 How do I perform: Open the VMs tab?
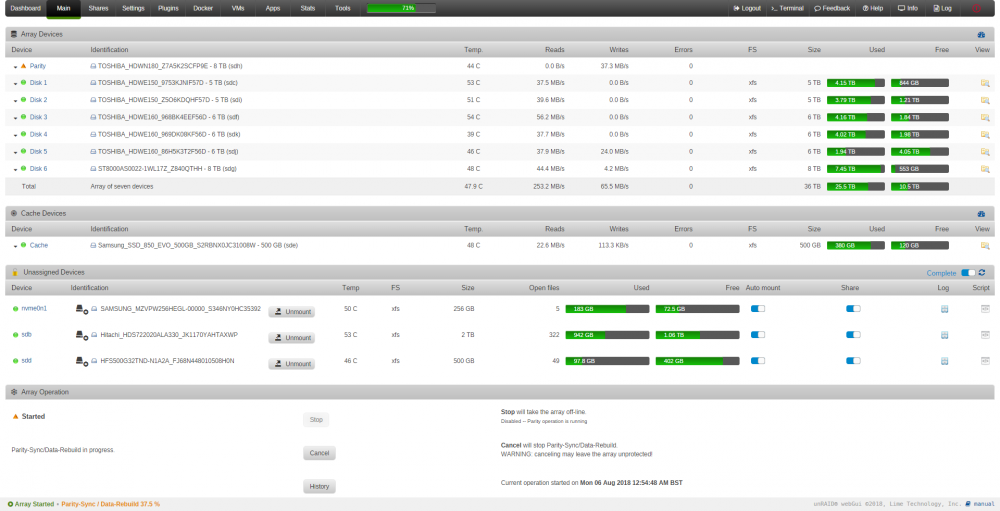(238, 8)
